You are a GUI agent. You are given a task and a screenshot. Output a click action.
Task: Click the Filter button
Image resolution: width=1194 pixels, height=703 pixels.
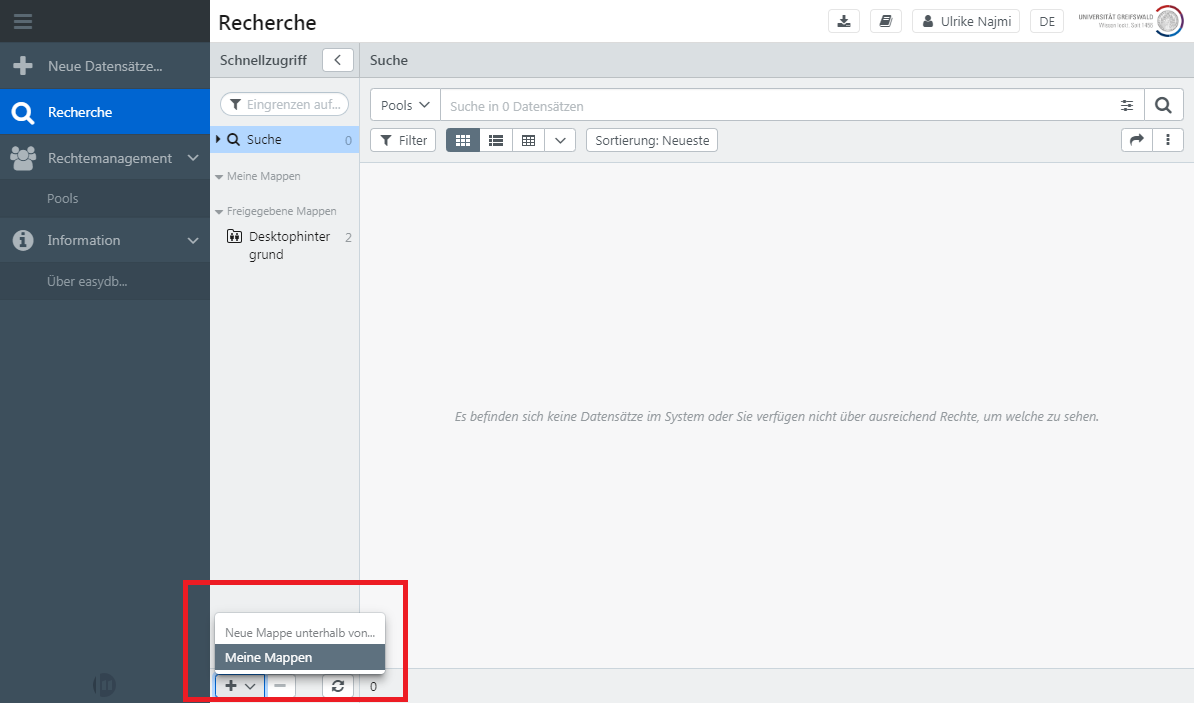(x=403, y=140)
